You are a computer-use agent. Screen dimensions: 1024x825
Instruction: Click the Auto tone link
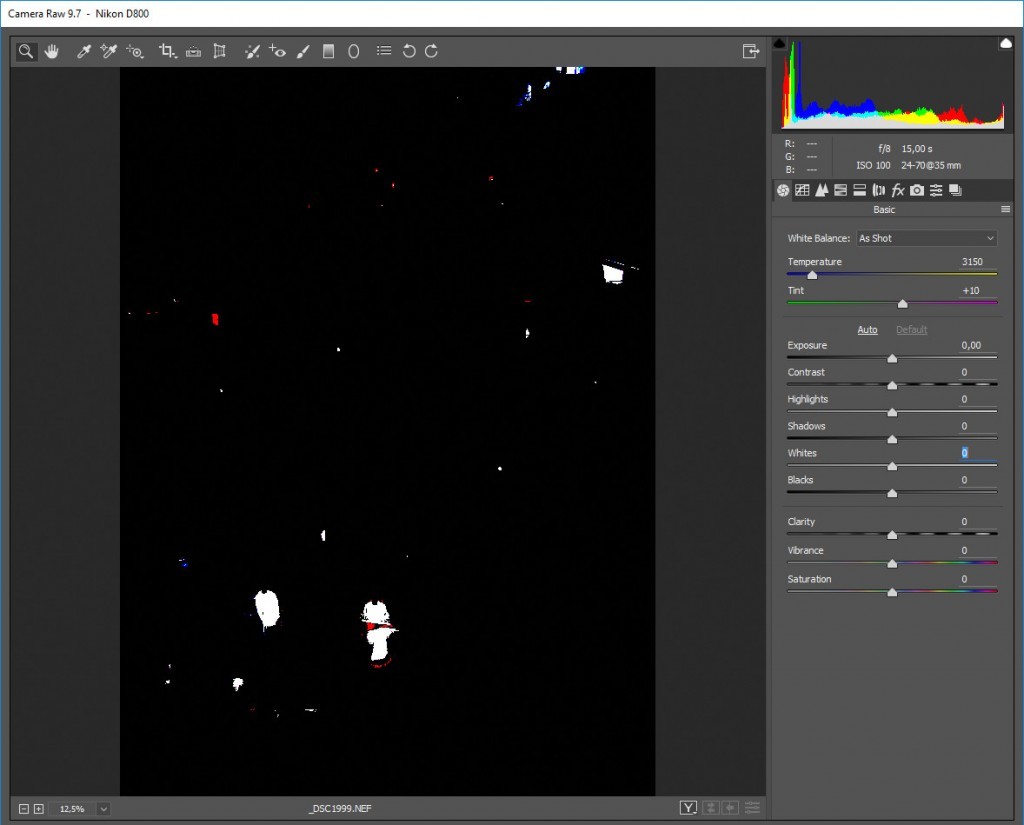(x=867, y=330)
